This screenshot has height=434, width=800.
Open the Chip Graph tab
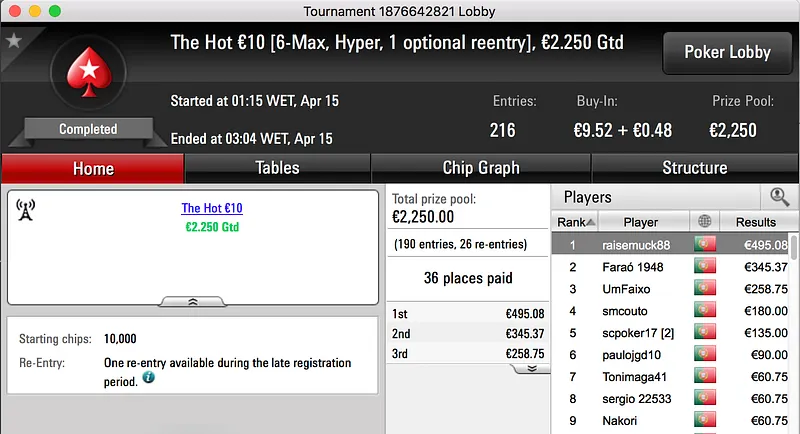481,168
